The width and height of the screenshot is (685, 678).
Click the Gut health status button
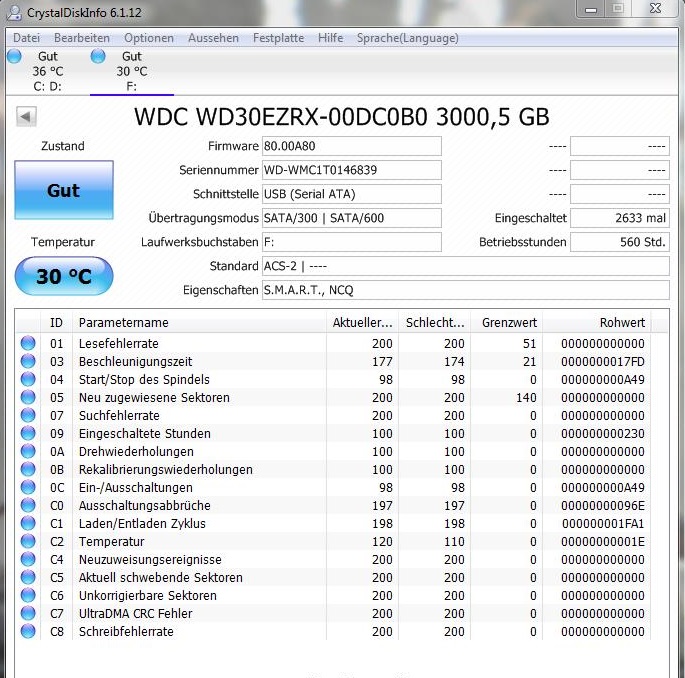click(64, 190)
